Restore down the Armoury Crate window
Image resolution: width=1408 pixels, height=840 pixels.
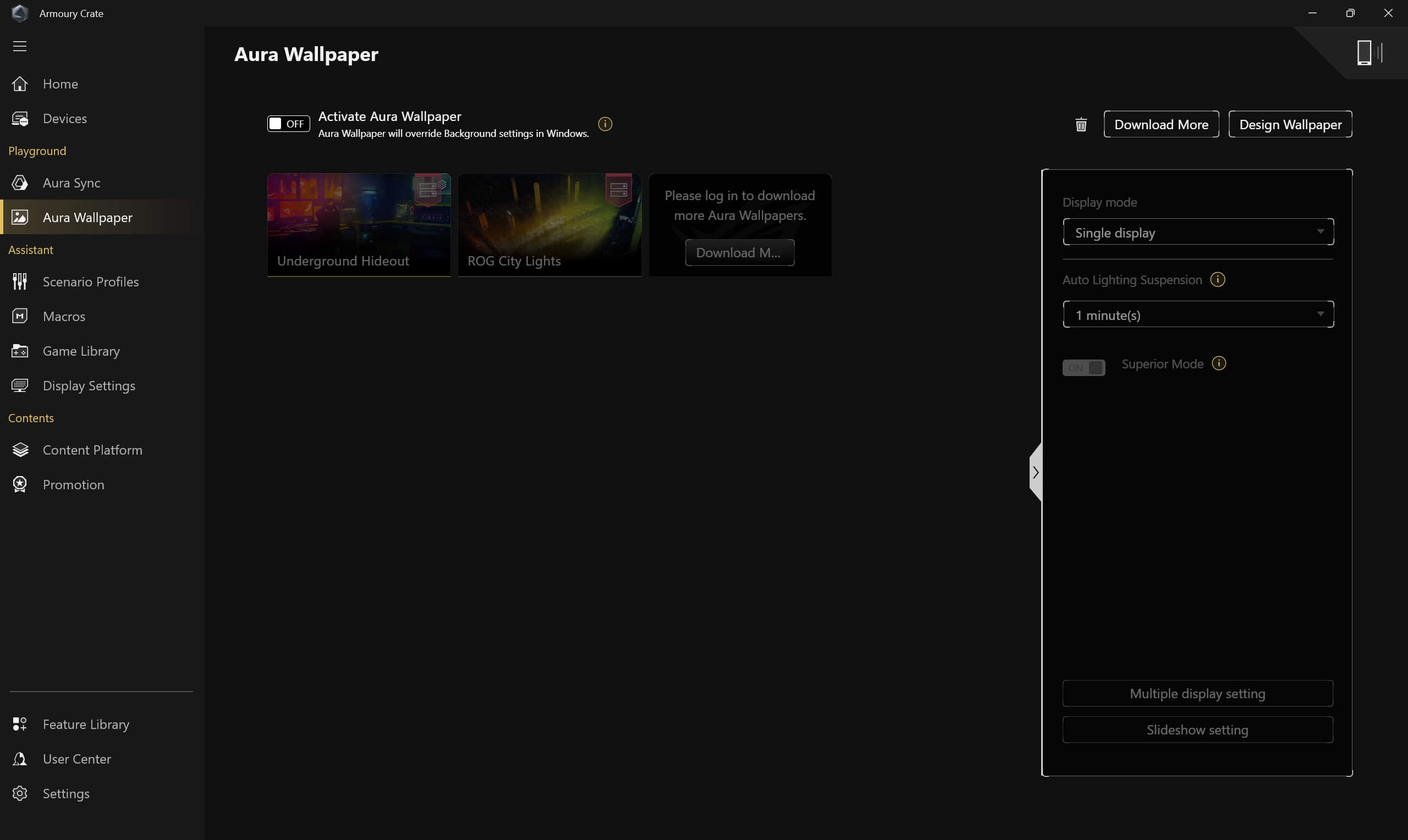pyautogui.click(x=1350, y=13)
